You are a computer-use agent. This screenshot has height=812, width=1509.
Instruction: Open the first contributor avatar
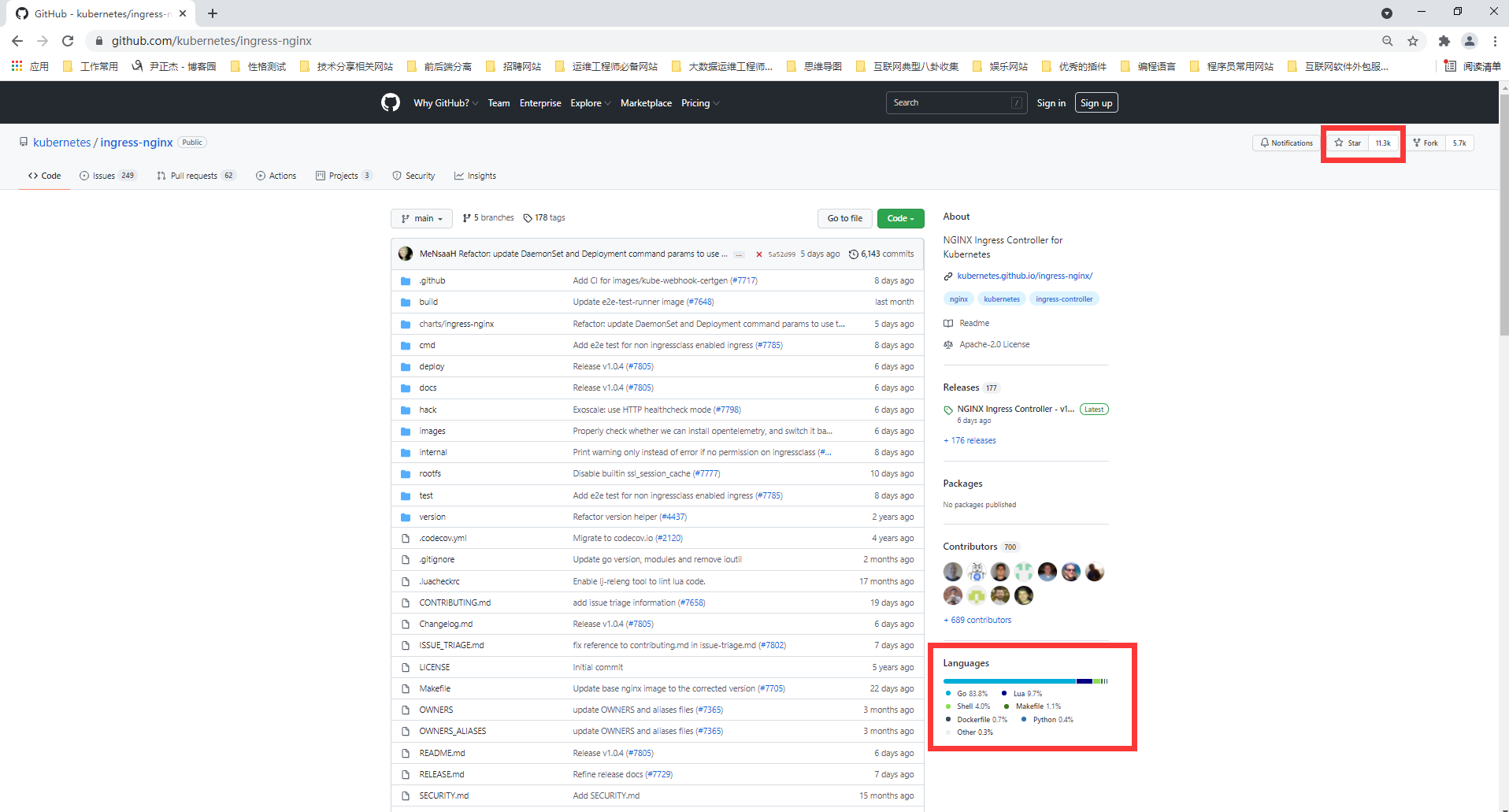click(x=953, y=572)
